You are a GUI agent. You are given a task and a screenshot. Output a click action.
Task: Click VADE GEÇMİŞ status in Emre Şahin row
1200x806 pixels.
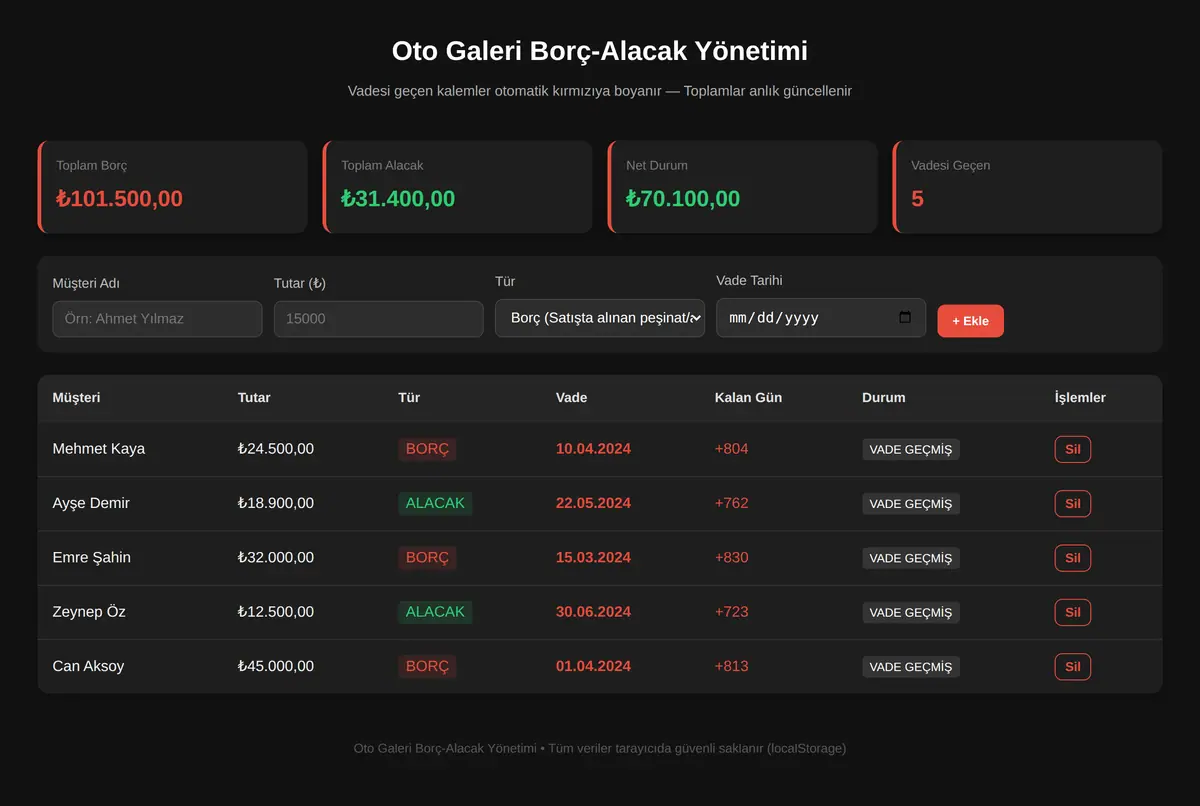(x=911, y=558)
